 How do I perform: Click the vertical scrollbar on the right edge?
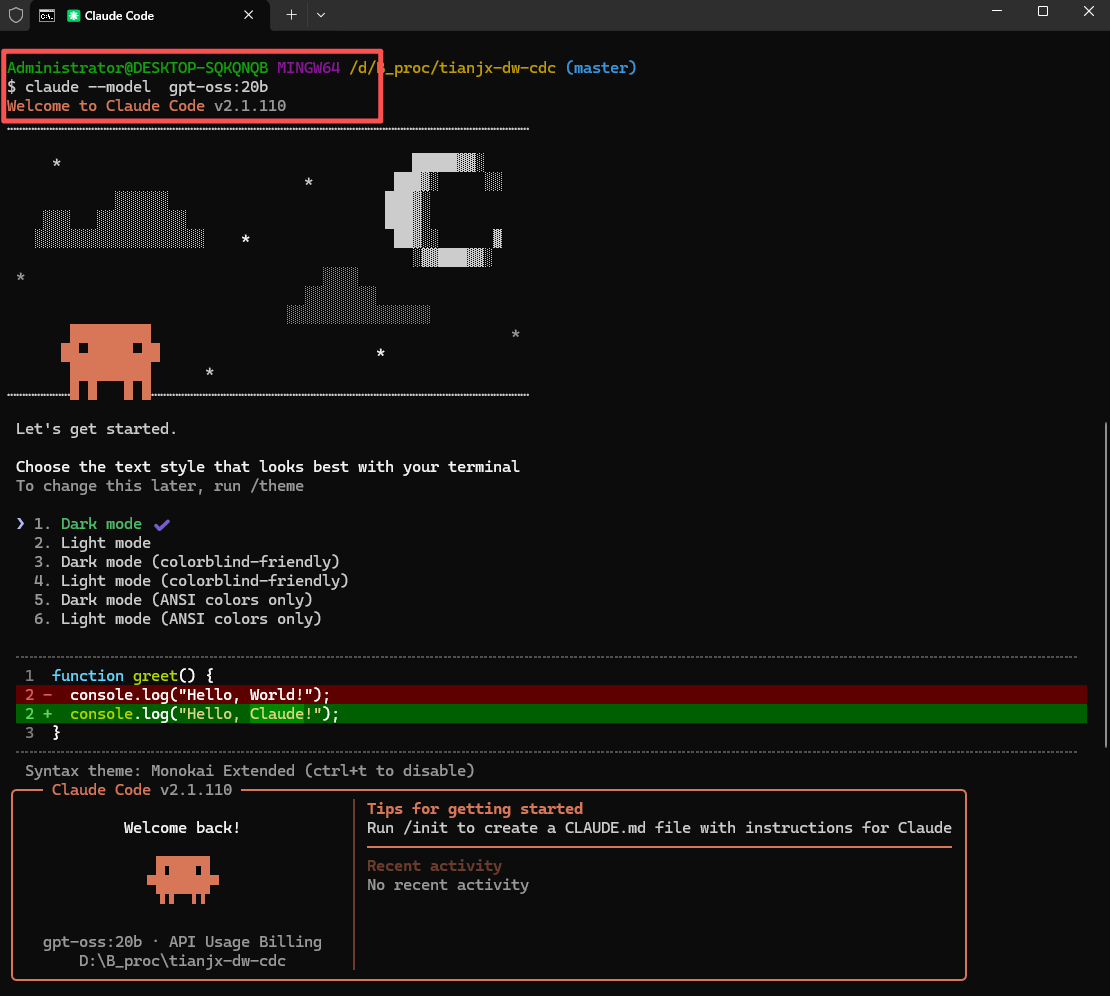(x=1106, y=584)
